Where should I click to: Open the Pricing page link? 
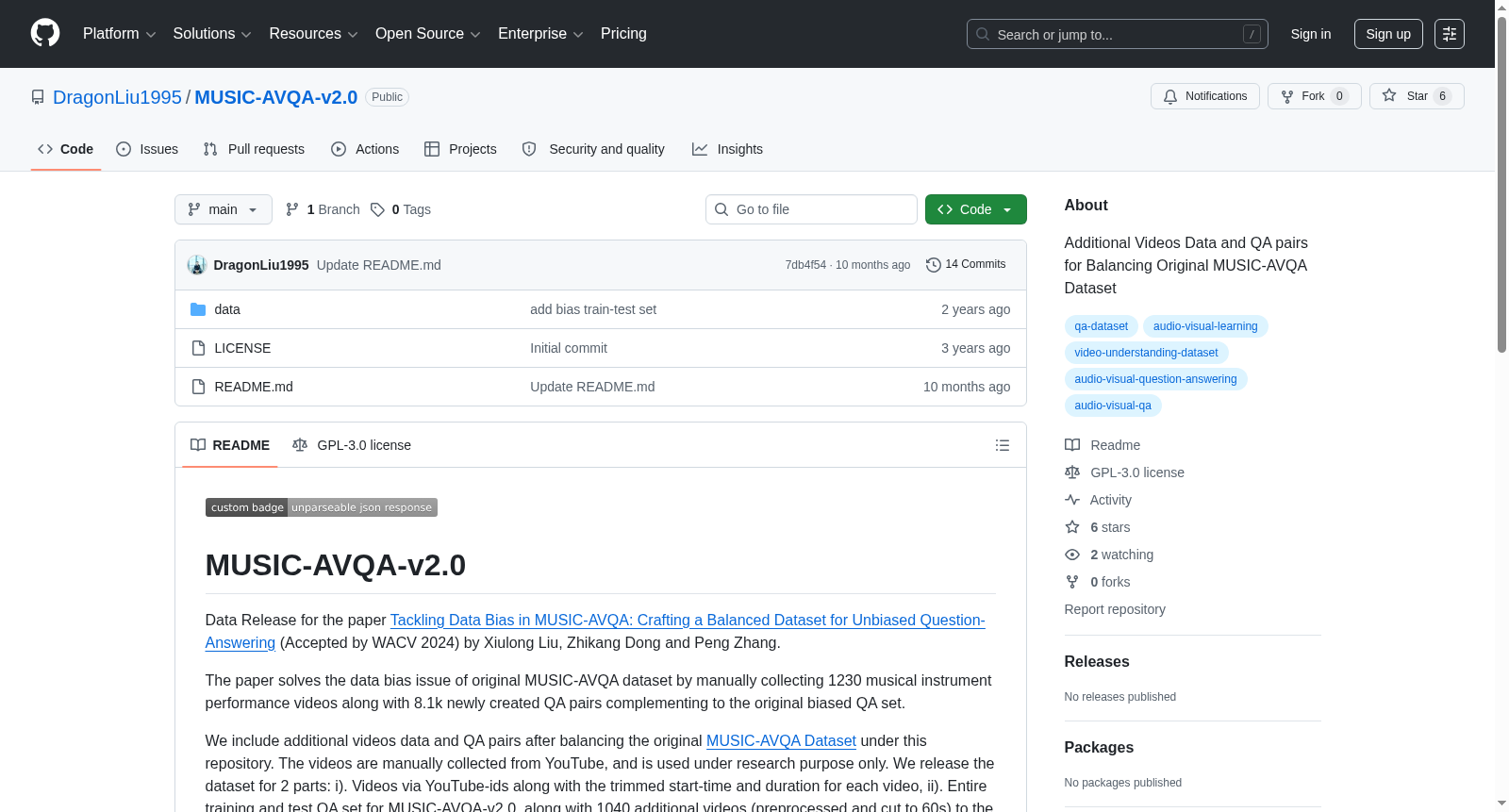coord(623,34)
